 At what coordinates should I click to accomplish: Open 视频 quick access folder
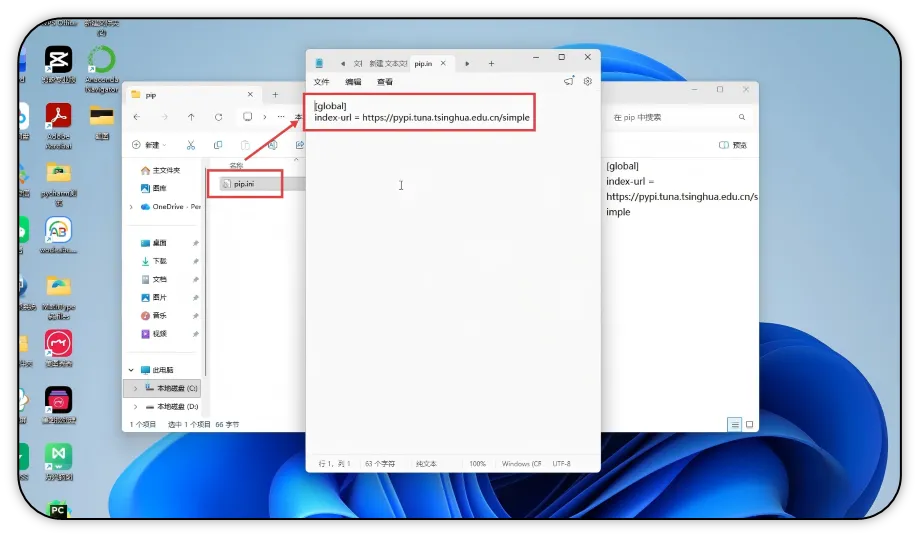(x=154, y=334)
